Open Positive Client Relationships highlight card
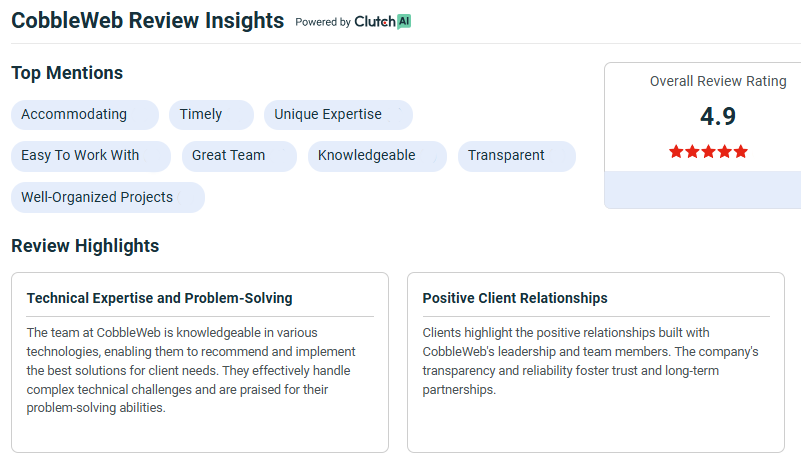The image size is (801, 463). pyautogui.click(x=596, y=362)
